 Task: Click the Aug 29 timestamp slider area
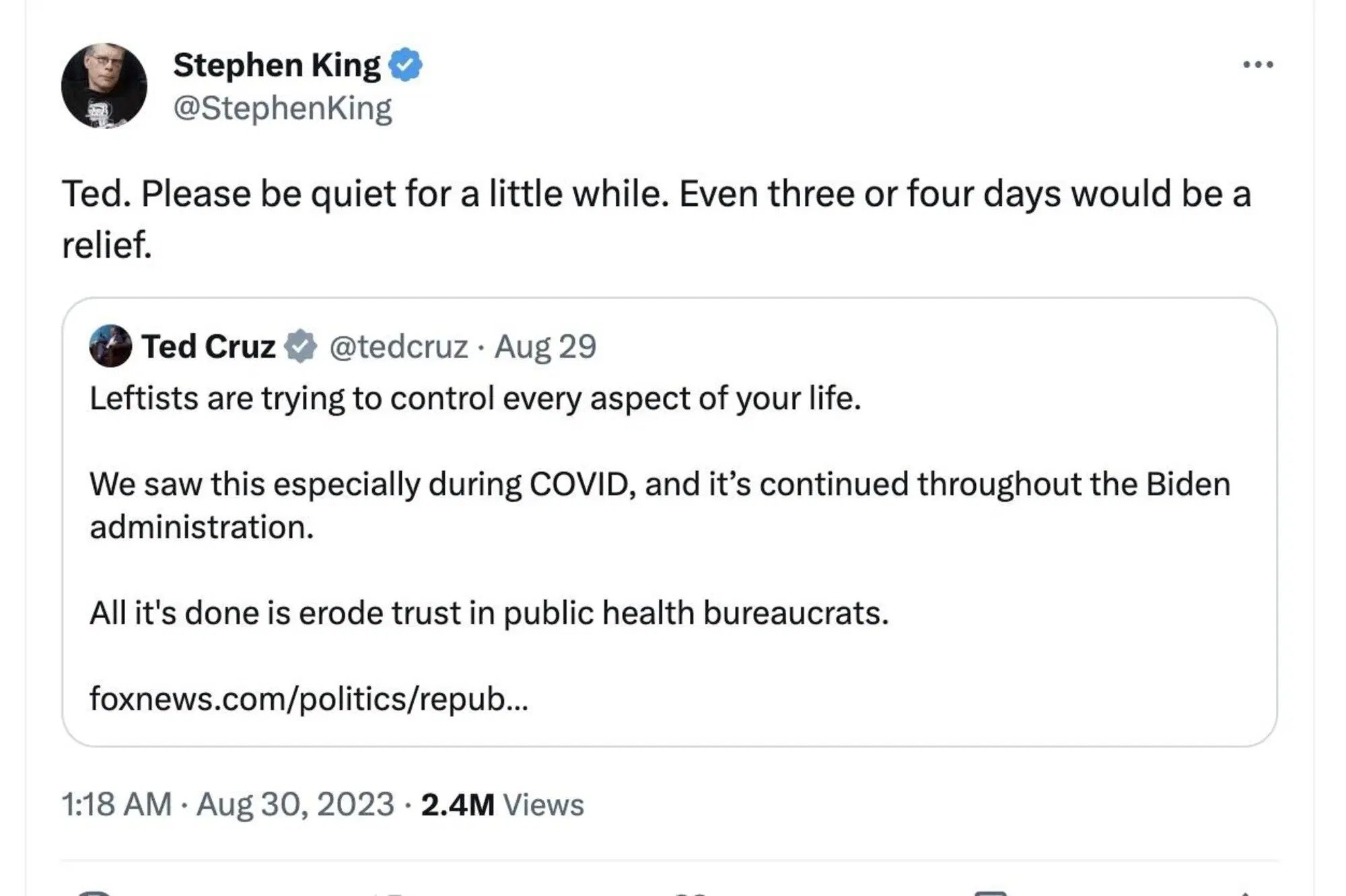546,347
